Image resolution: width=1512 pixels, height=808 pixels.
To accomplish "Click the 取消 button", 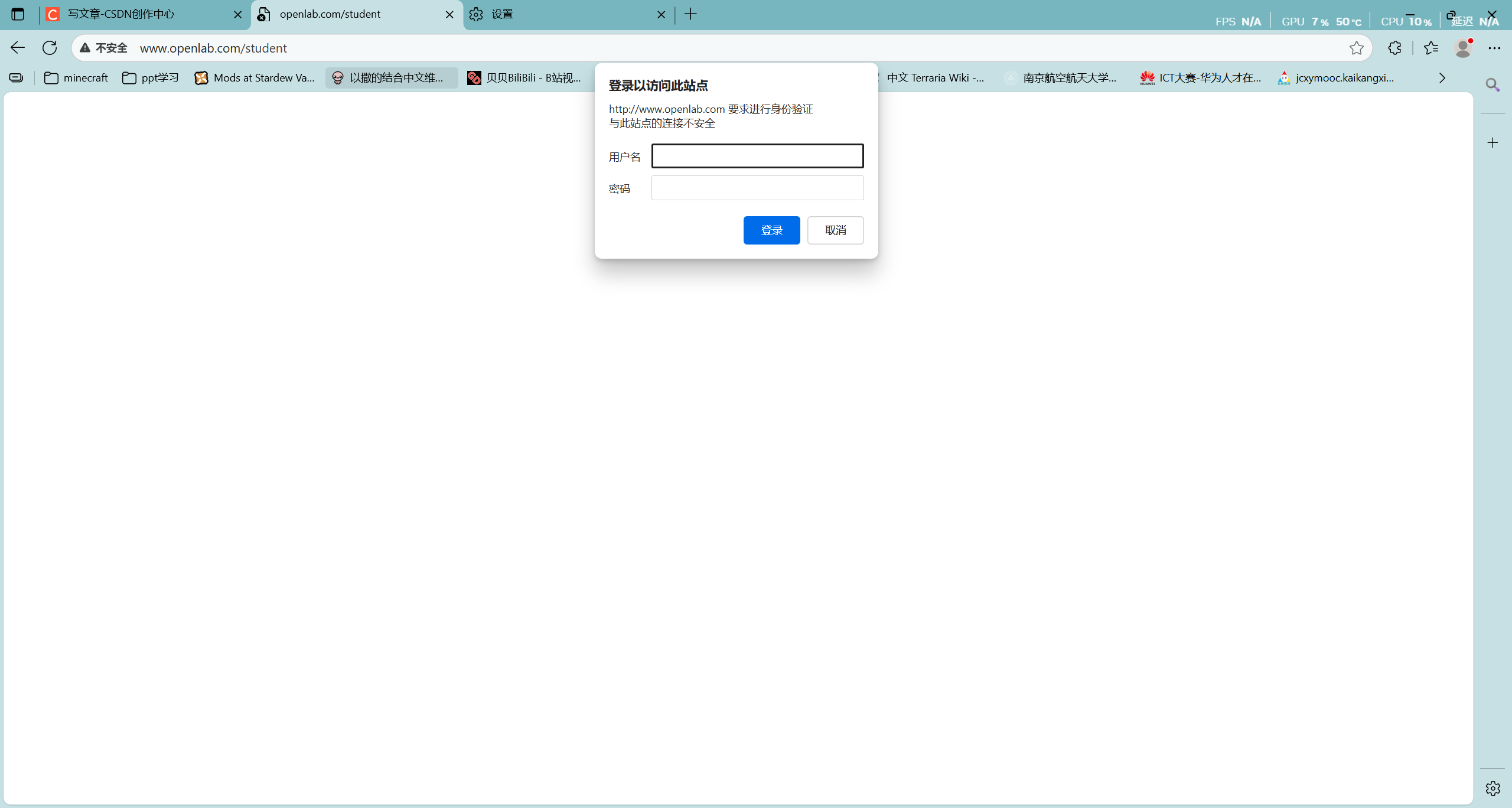I will 835,230.
